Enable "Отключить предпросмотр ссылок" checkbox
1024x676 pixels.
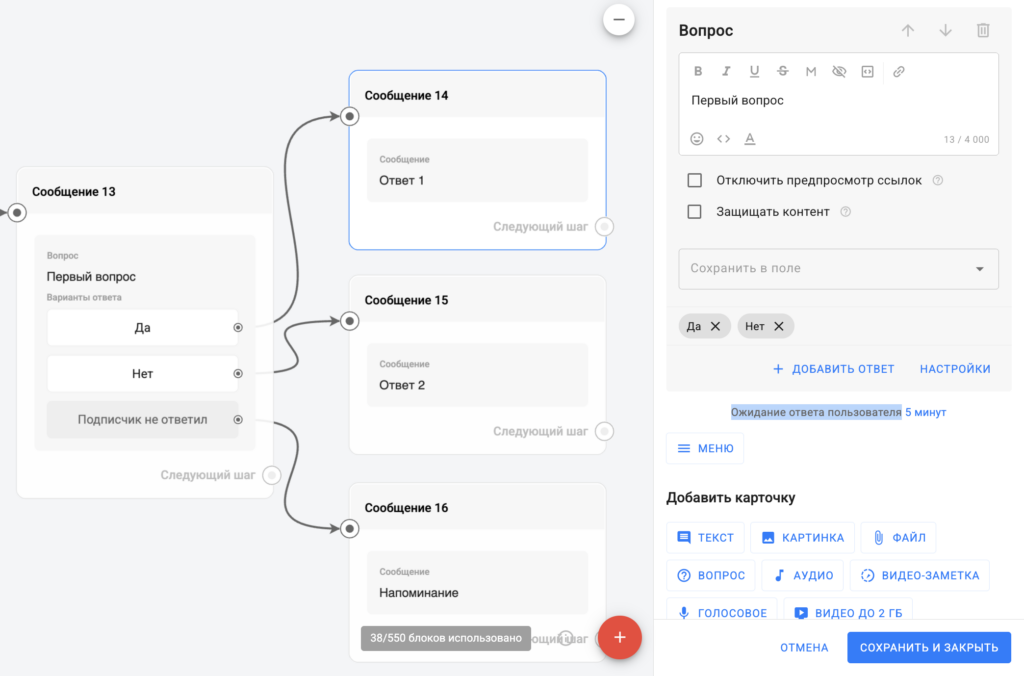[x=694, y=181]
